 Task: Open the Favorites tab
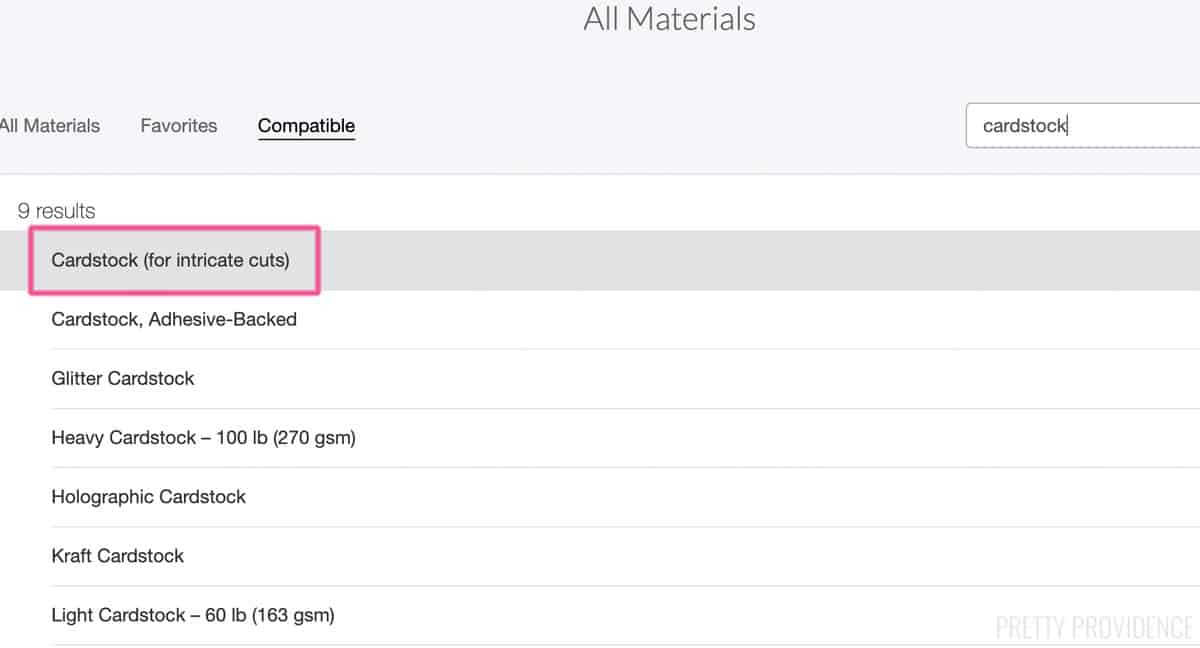click(179, 126)
